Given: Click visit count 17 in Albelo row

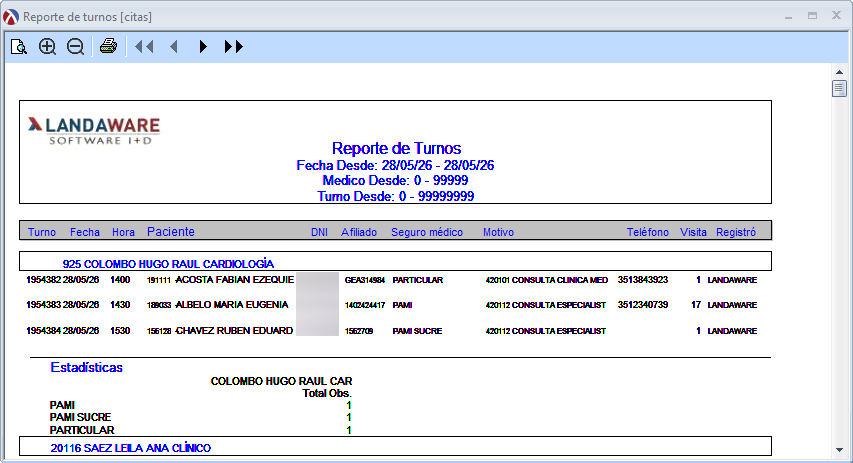Looking at the screenshot, I should [696, 305].
